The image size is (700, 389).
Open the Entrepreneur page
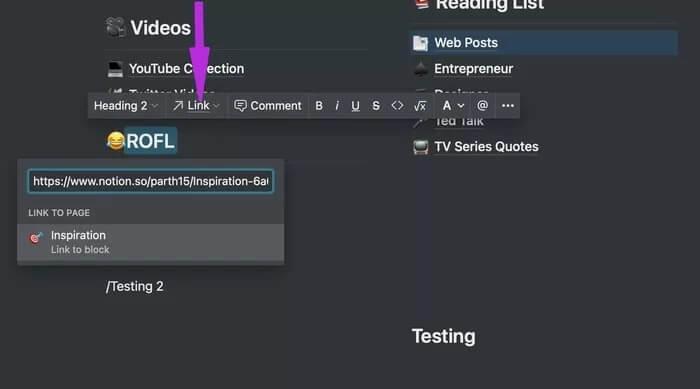473,69
